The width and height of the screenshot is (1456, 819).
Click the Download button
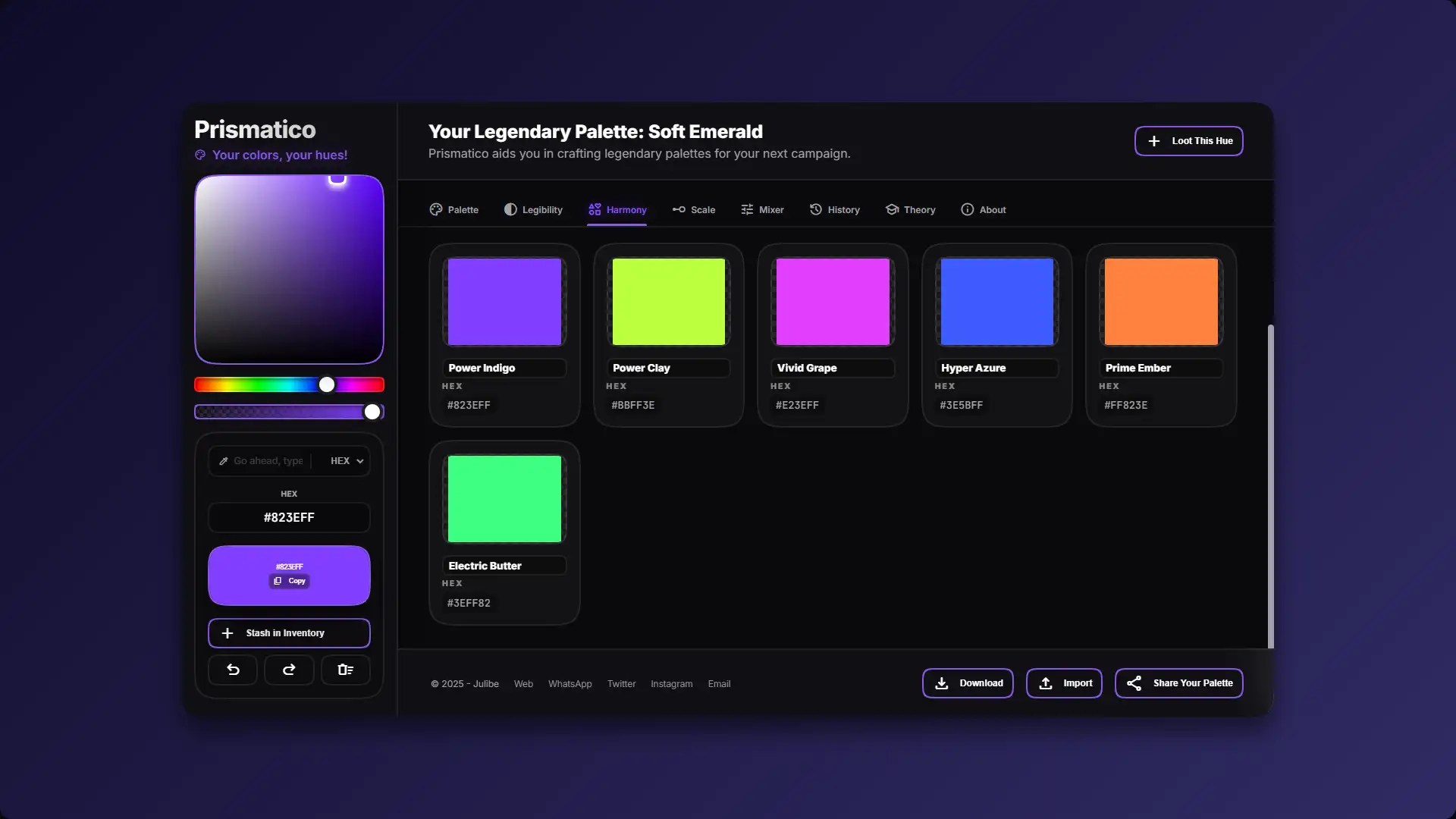point(968,683)
